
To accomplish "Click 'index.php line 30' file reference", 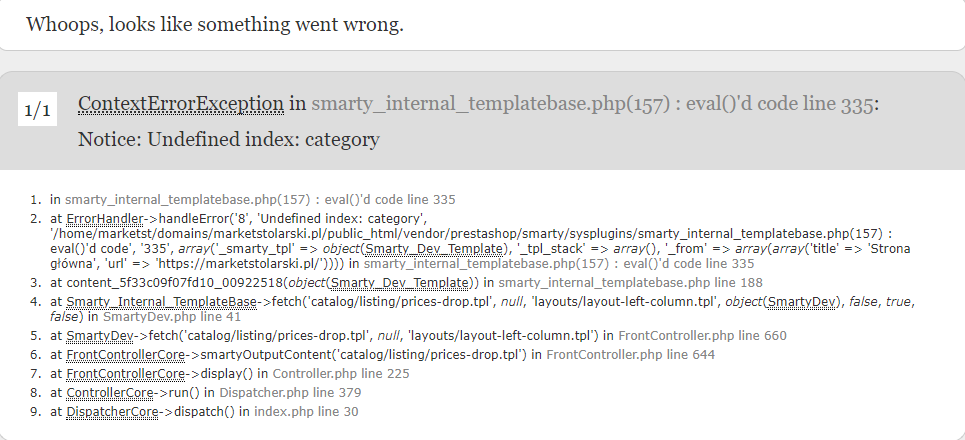I will point(306,412).
